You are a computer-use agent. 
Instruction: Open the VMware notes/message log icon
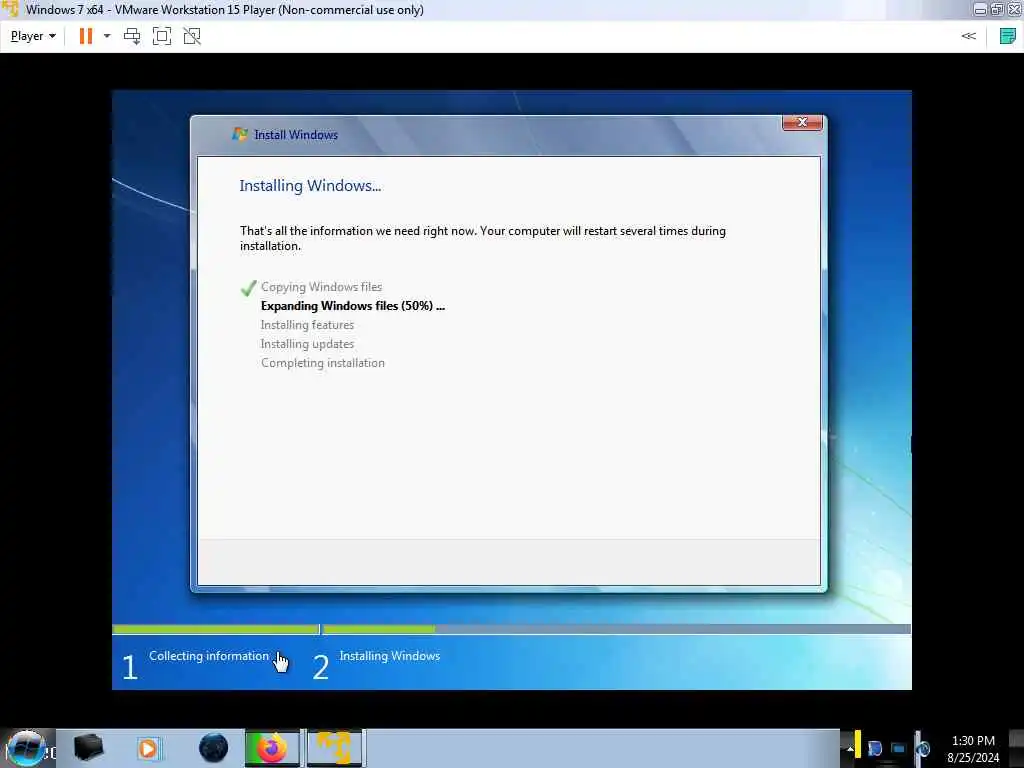1008,36
